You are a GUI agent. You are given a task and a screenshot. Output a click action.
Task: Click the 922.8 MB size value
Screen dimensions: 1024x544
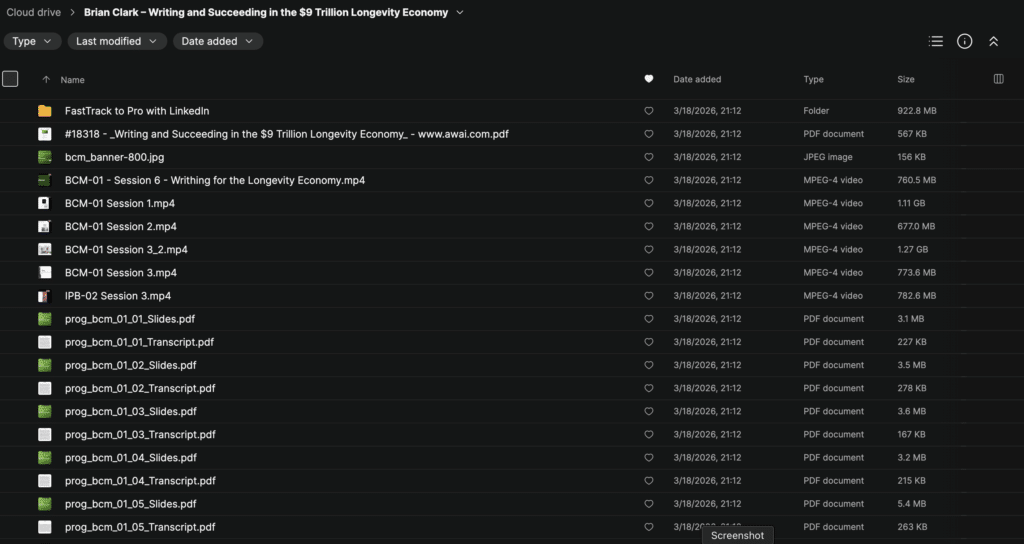[x=917, y=111]
